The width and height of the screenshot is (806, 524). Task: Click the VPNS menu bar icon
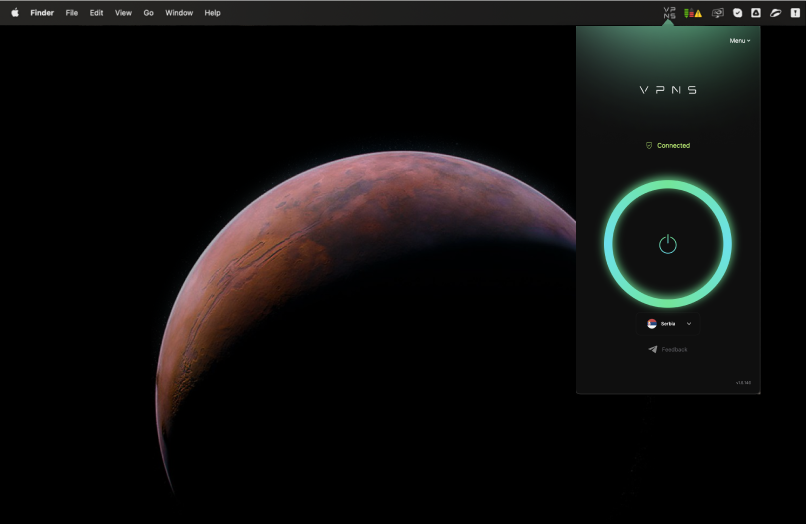coord(669,13)
